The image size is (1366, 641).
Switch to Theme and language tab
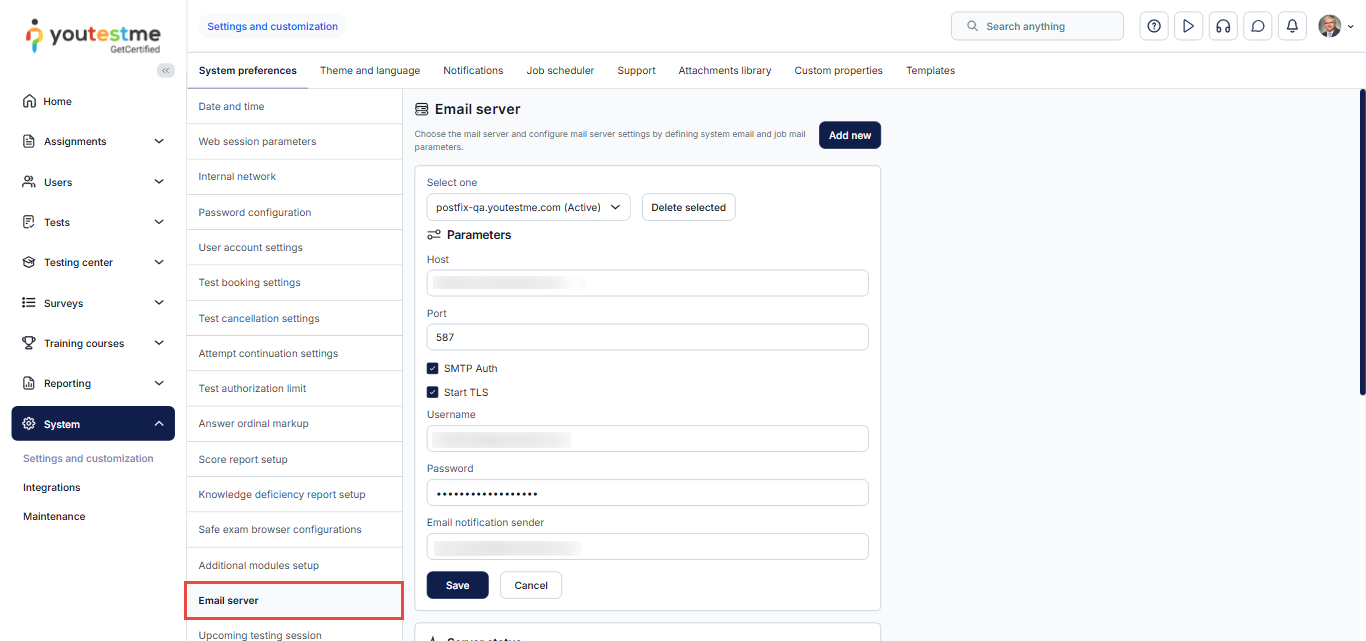(370, 70)
